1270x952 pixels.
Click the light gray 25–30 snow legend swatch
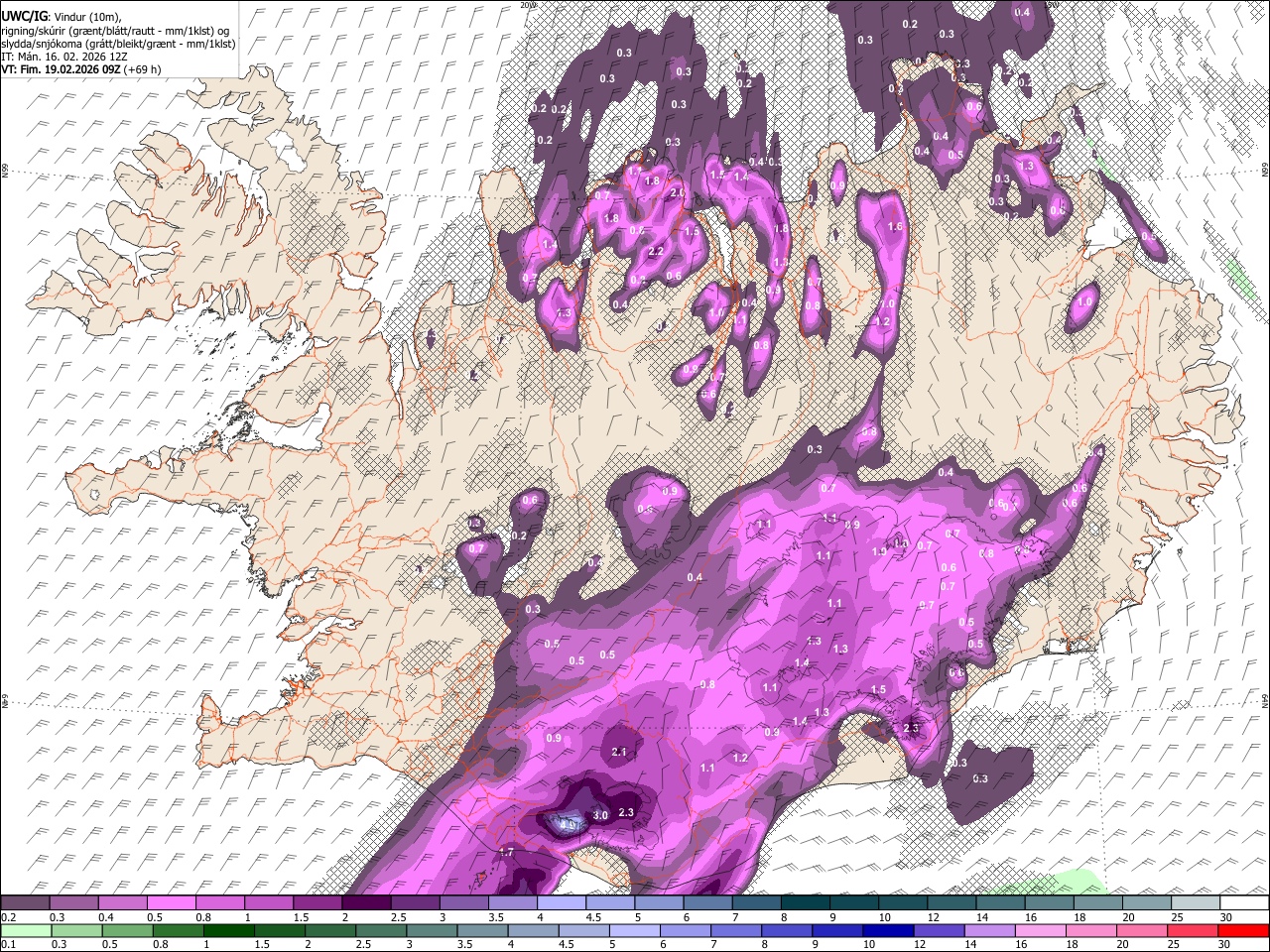pyautogui.click(x=1196, y=903)
